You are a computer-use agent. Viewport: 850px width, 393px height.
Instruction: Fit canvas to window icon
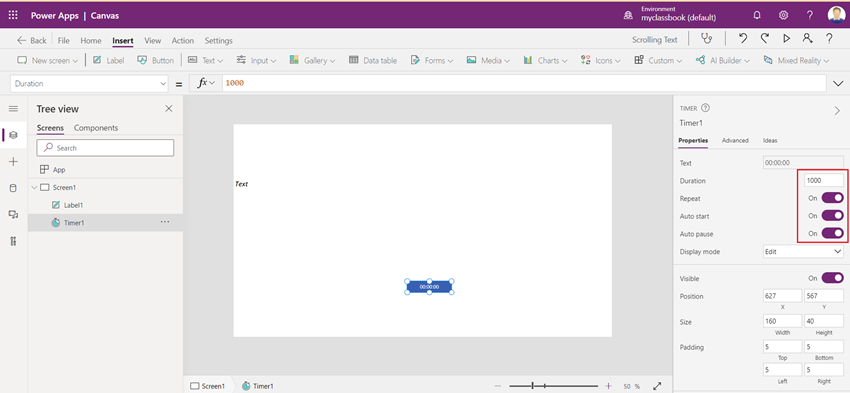657,386
